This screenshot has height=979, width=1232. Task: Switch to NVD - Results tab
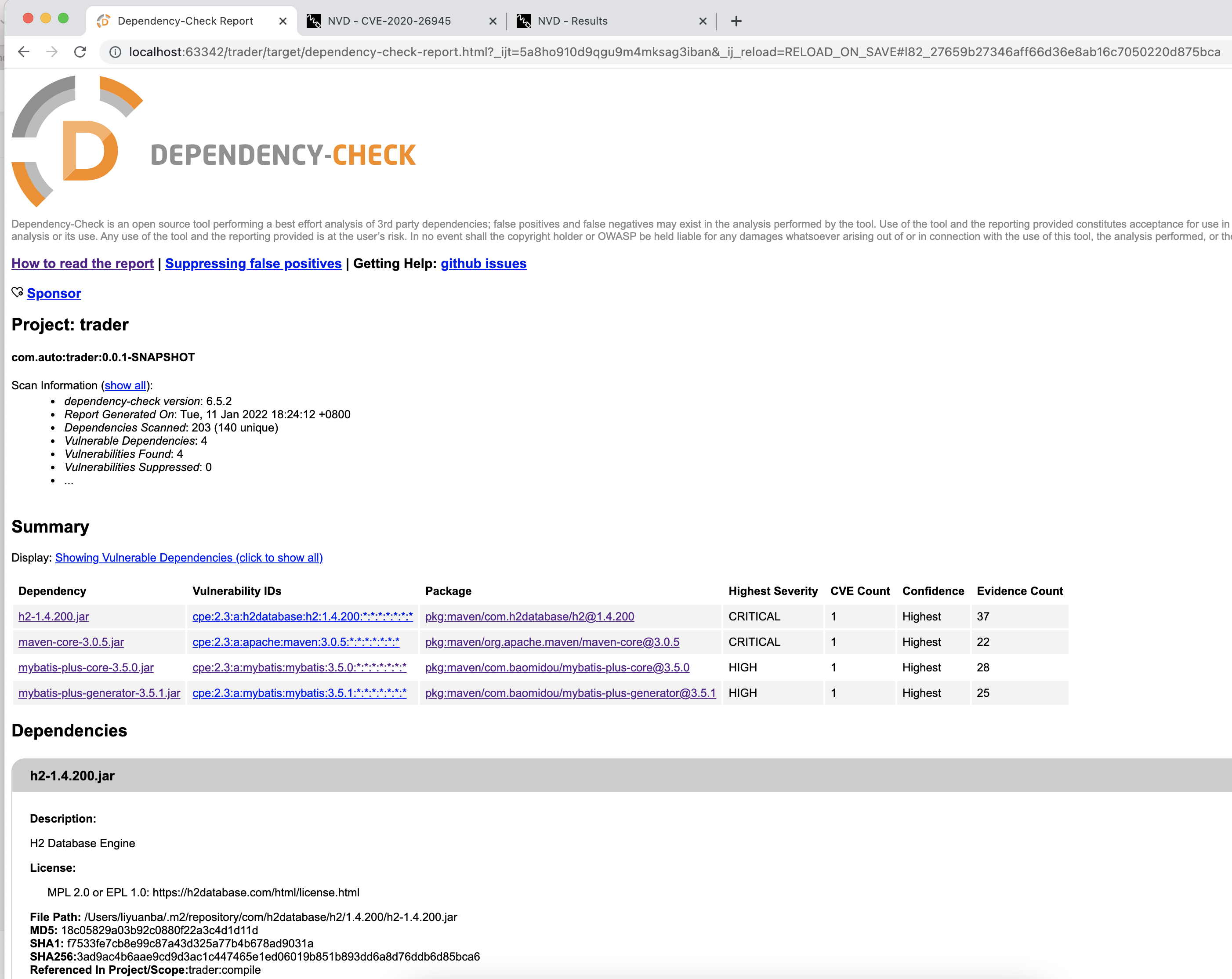click(572, 21)
